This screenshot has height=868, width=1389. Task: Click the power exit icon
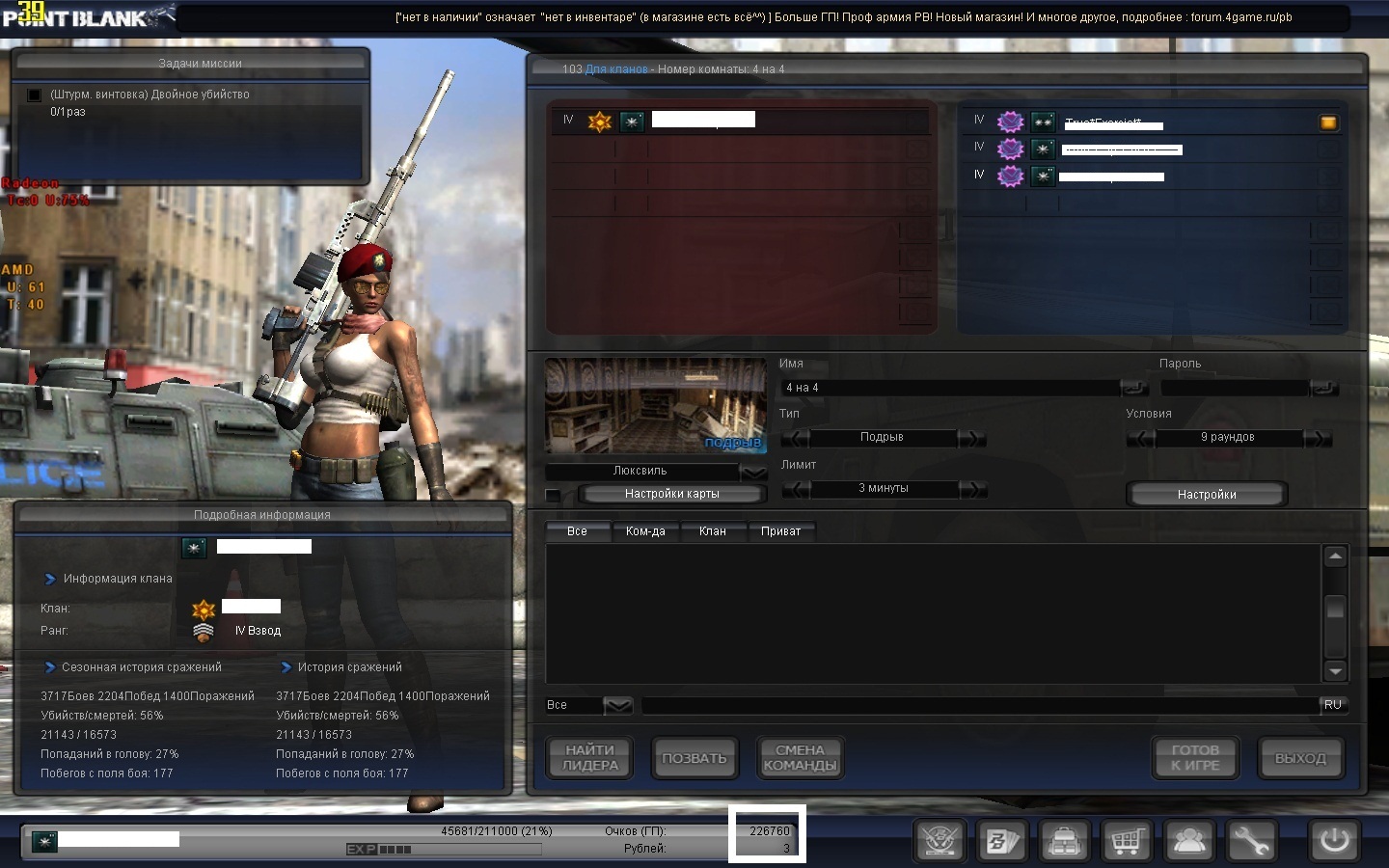click(x=1335, y=841)
